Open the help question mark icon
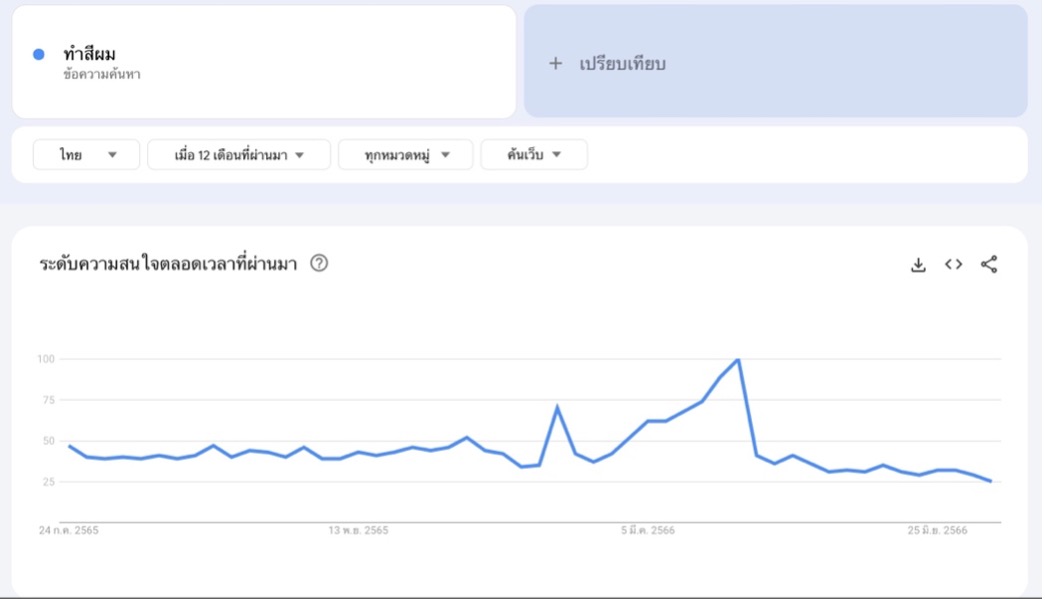Viewport: 1045px width, 601px height. pyautogui.click(x=319, y=263)
